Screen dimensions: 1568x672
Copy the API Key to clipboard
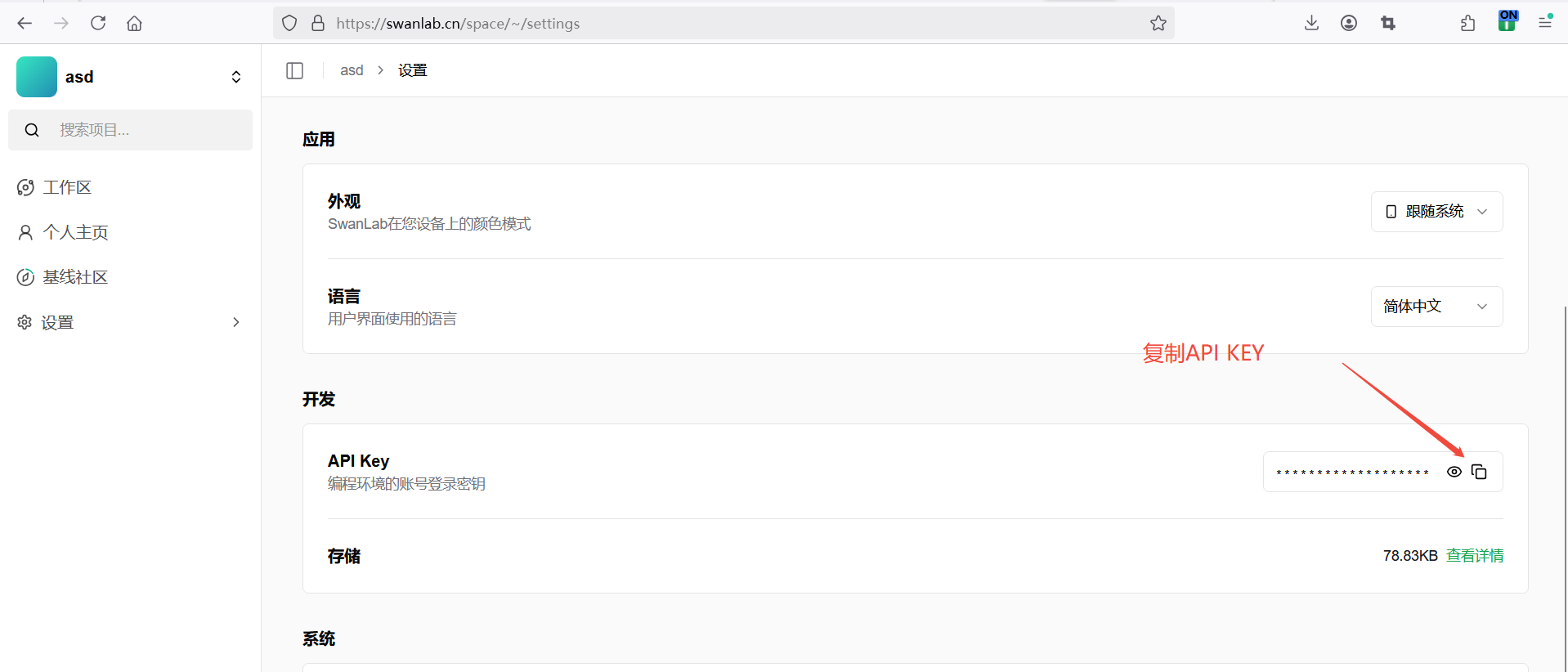(1479, 472)
